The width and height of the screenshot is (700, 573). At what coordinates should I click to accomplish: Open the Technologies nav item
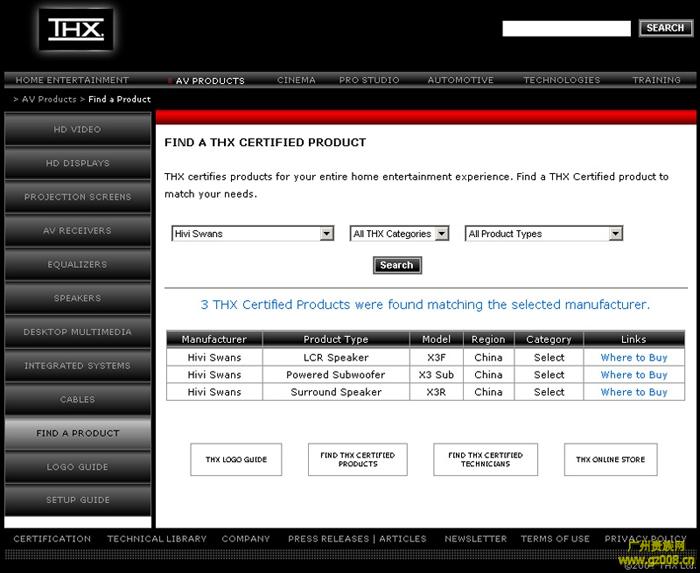[562, 80]
